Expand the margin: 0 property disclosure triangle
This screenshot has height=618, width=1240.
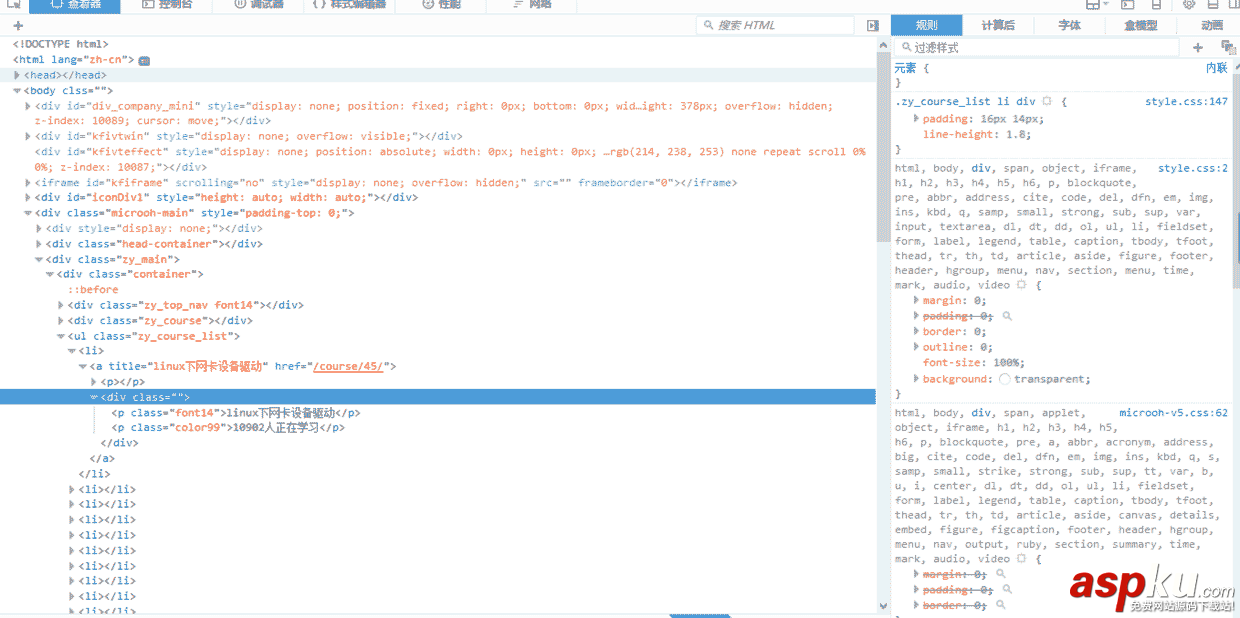[916, 300]
